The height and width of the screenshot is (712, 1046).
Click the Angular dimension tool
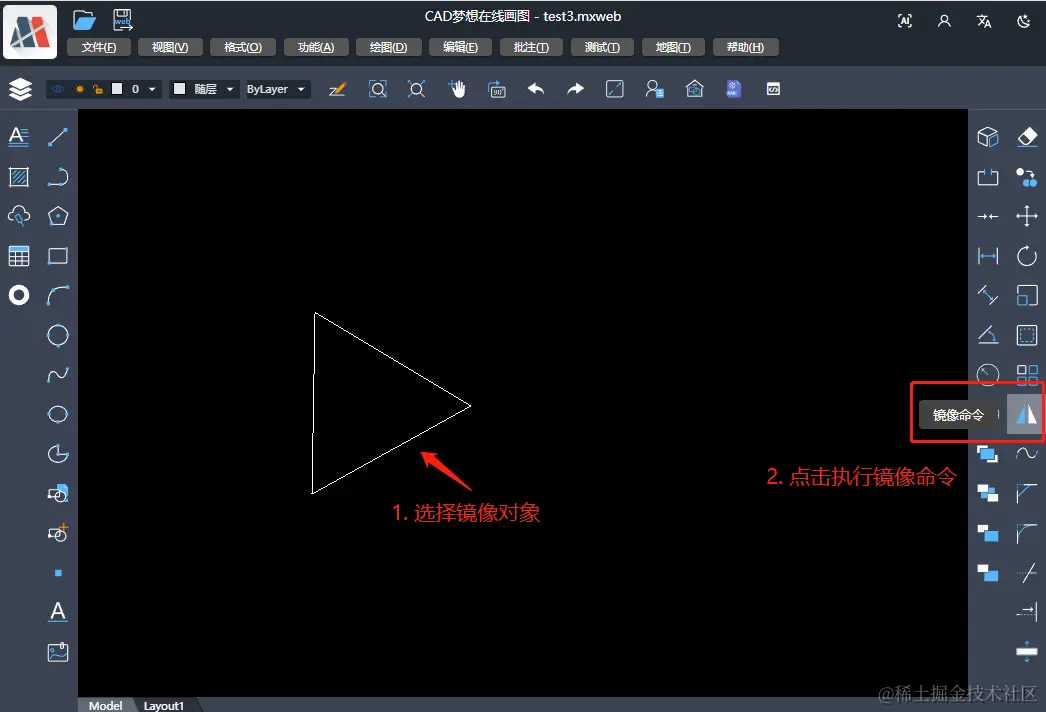click(x=988, y=335)
